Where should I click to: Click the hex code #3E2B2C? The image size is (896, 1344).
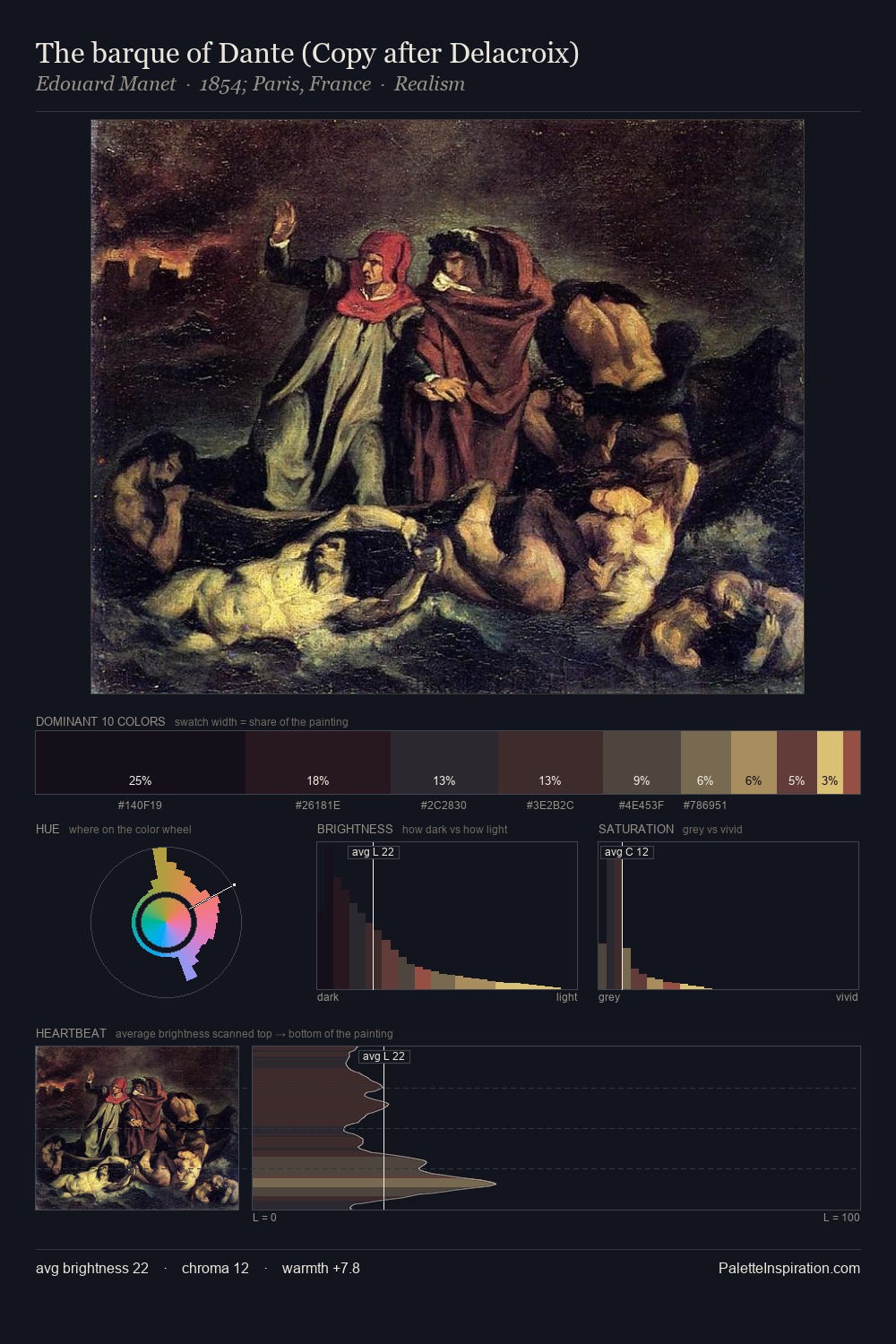(x=550, y=806)
